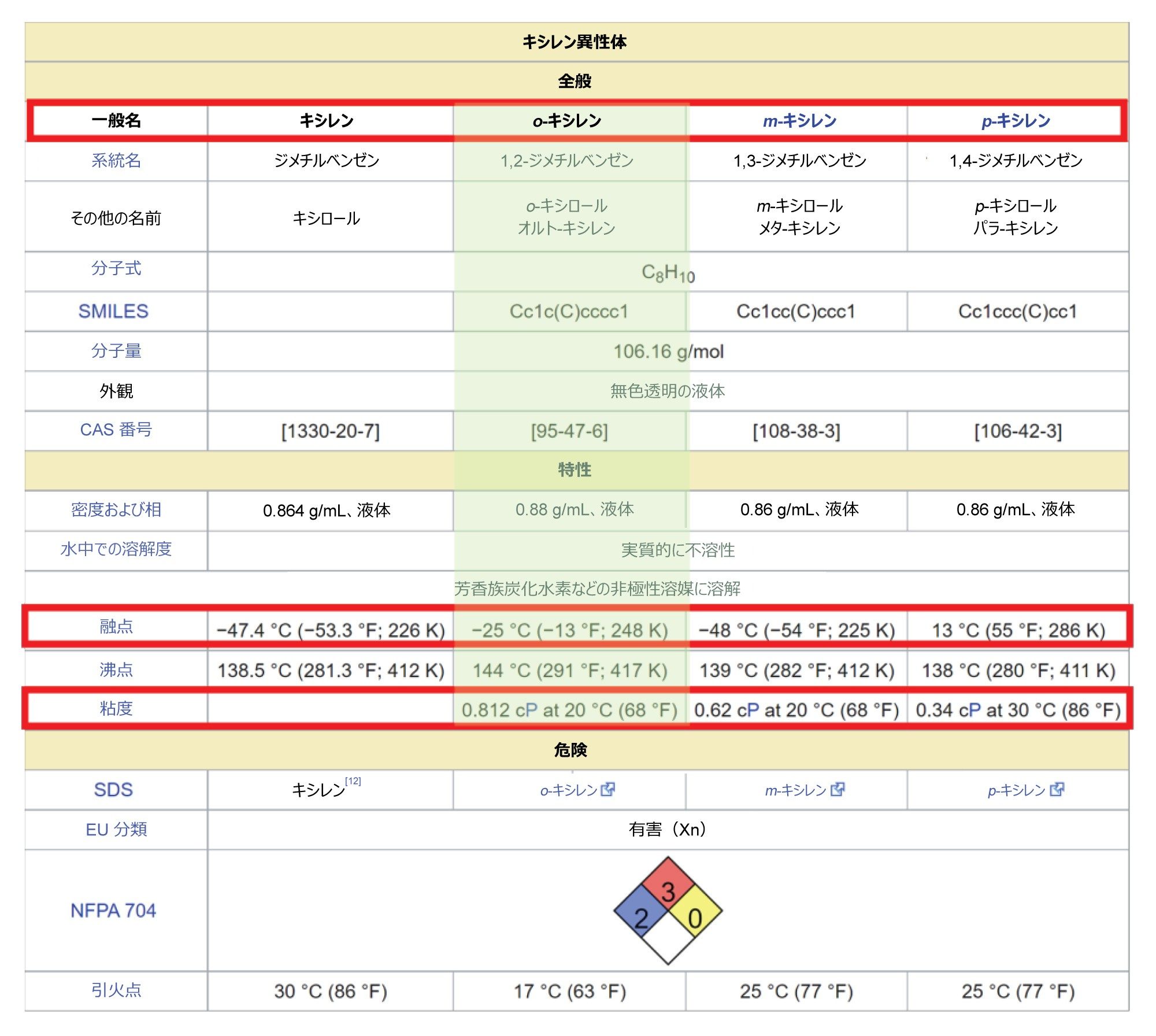Open the 系統名 row label link
Image resolution: width=1156 pixels, height=1036 pixels.
116,160
